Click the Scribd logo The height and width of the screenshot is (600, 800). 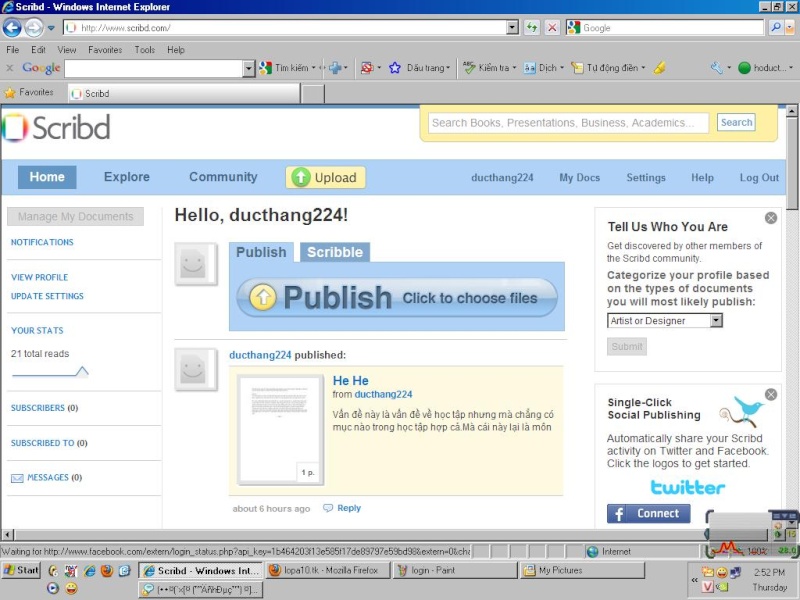point(56,127)
